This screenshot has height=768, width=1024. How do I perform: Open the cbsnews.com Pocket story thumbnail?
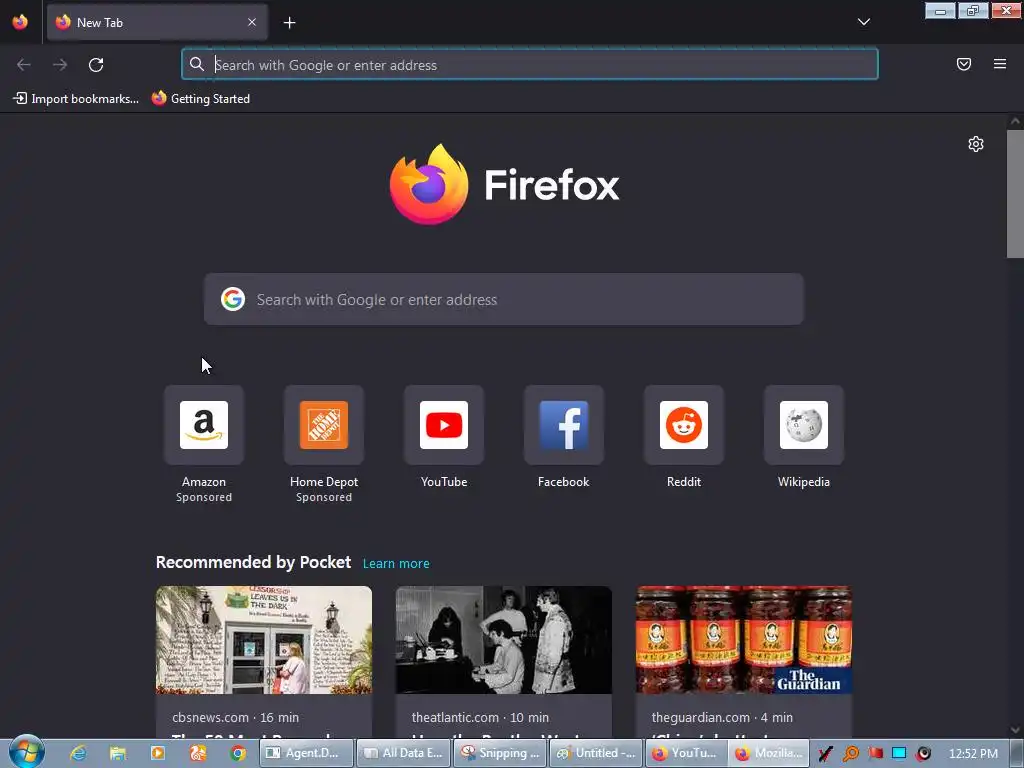(x=264, y=640)
